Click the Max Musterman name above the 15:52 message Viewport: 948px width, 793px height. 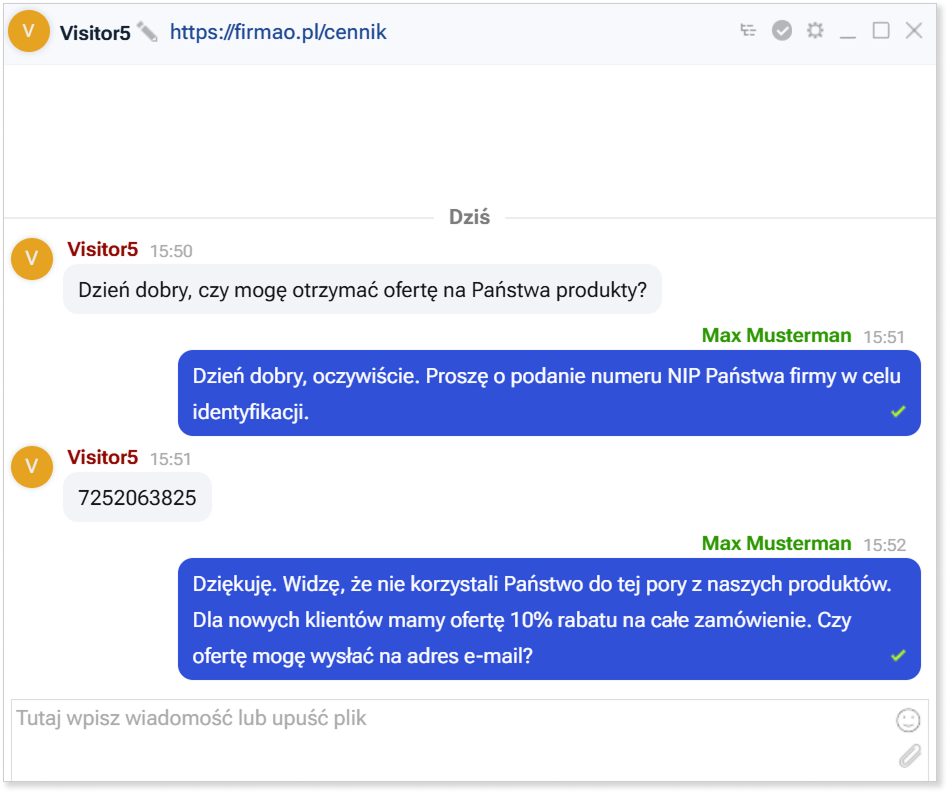tap(776, 544)
